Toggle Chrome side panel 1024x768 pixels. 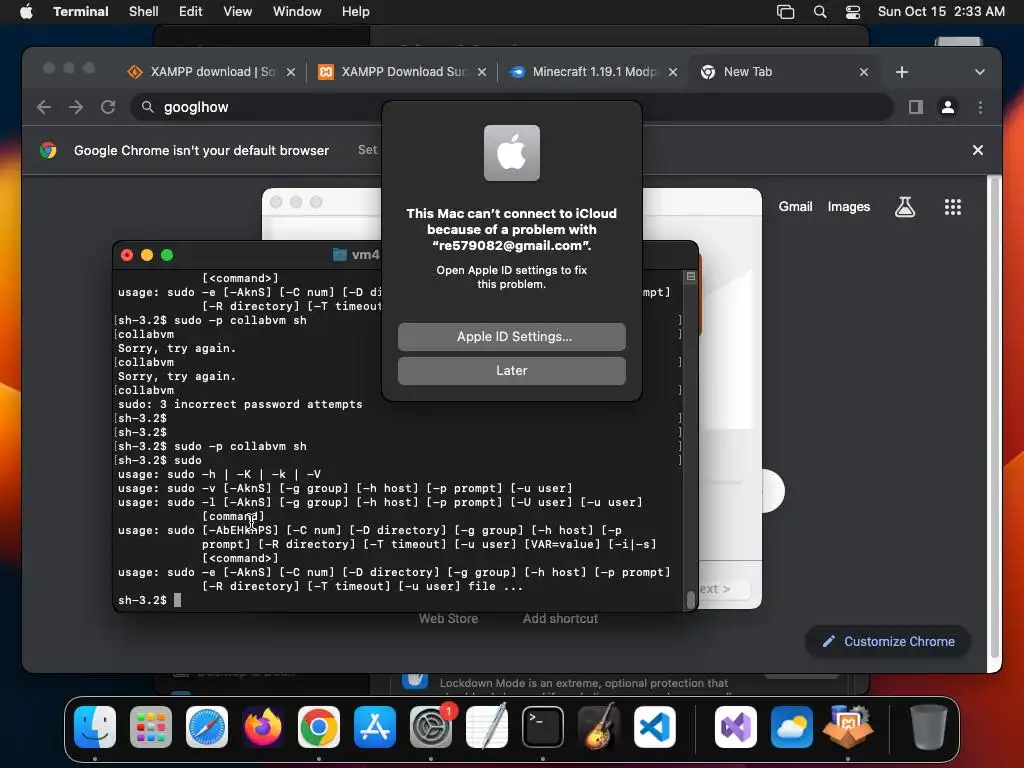click(916, 107)
